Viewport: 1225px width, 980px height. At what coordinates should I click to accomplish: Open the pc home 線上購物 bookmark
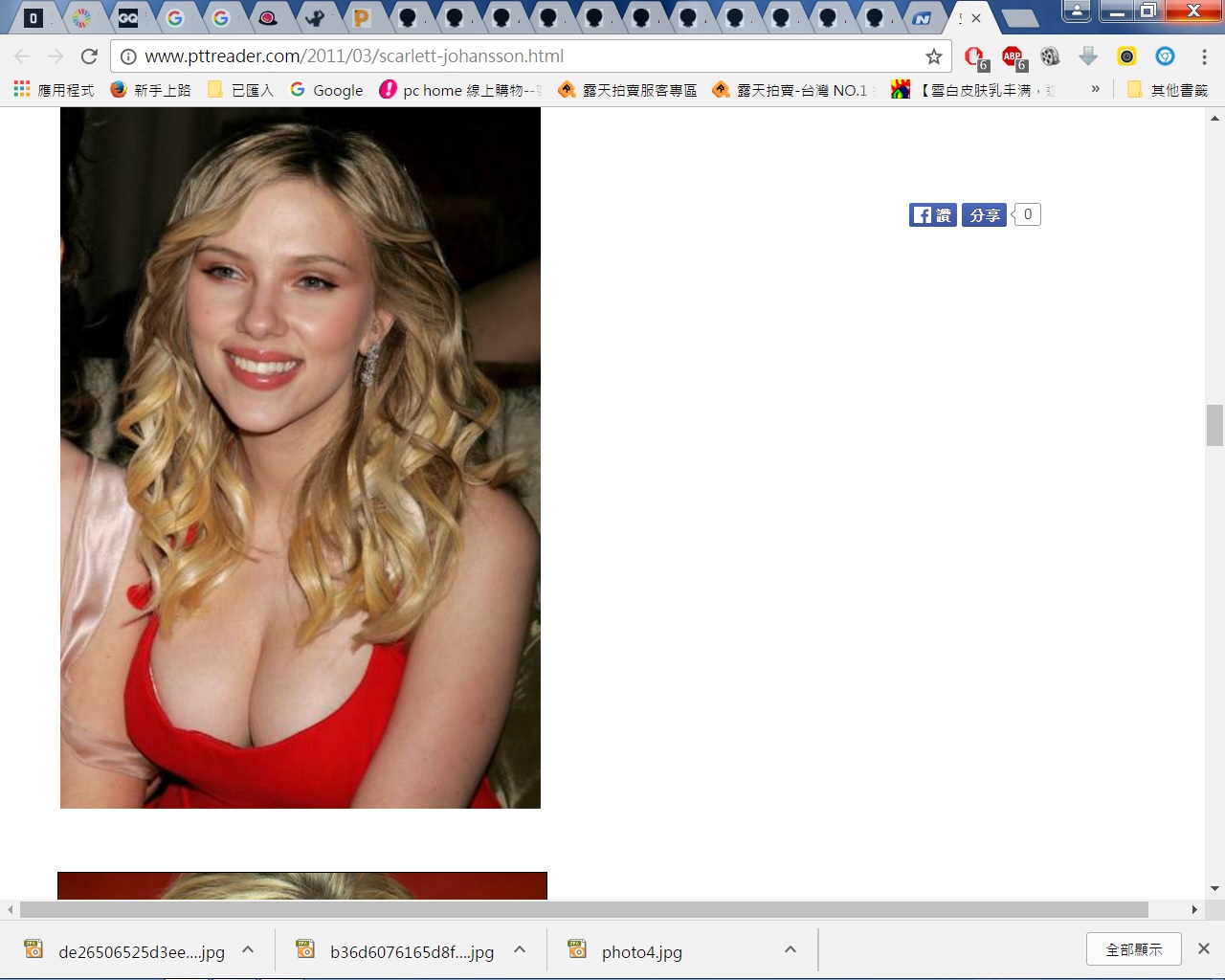pyautogui.click(x=461, y=90)
